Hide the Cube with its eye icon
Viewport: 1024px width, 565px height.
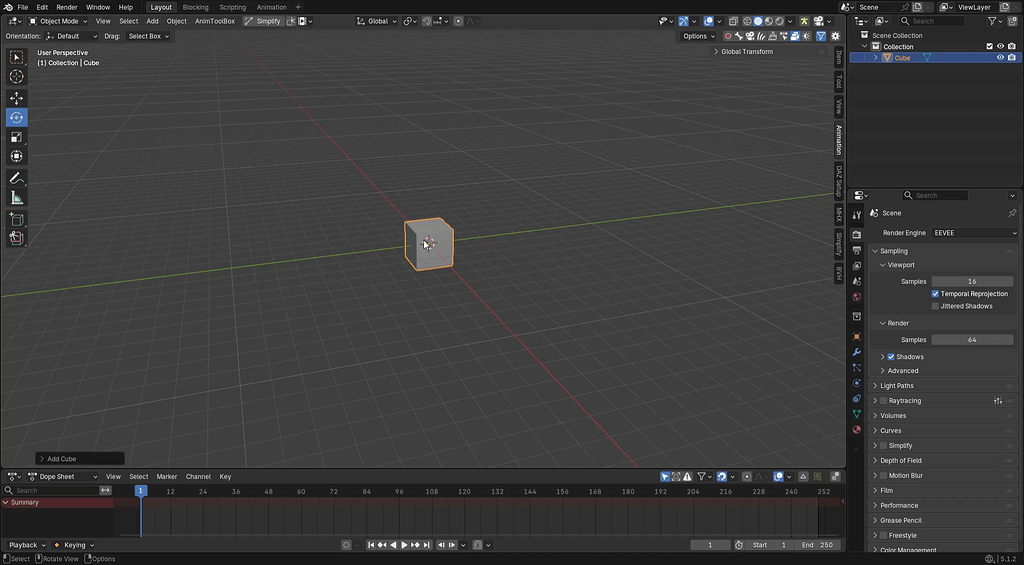click(1000, 57)
